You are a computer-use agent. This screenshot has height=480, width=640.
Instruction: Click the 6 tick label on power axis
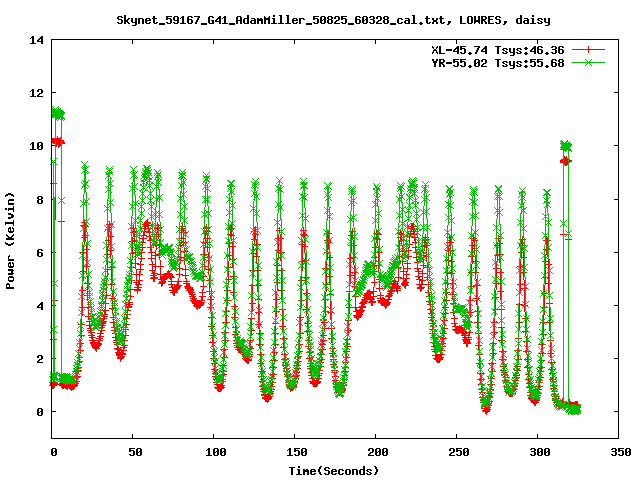41,252
